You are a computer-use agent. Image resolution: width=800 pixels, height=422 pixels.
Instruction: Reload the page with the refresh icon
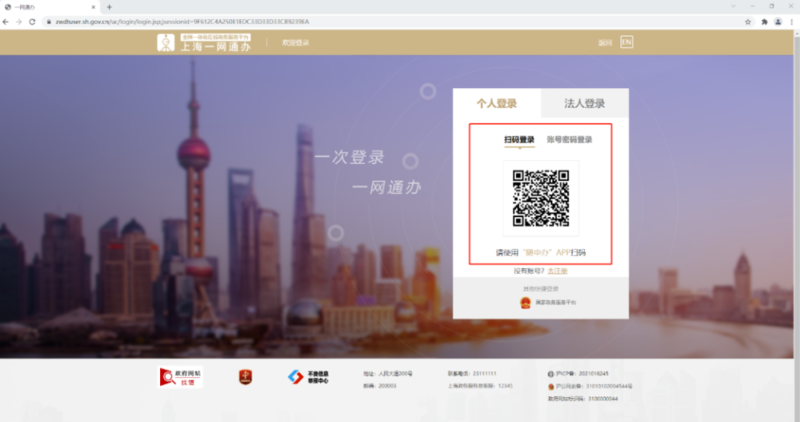(32, 22)
